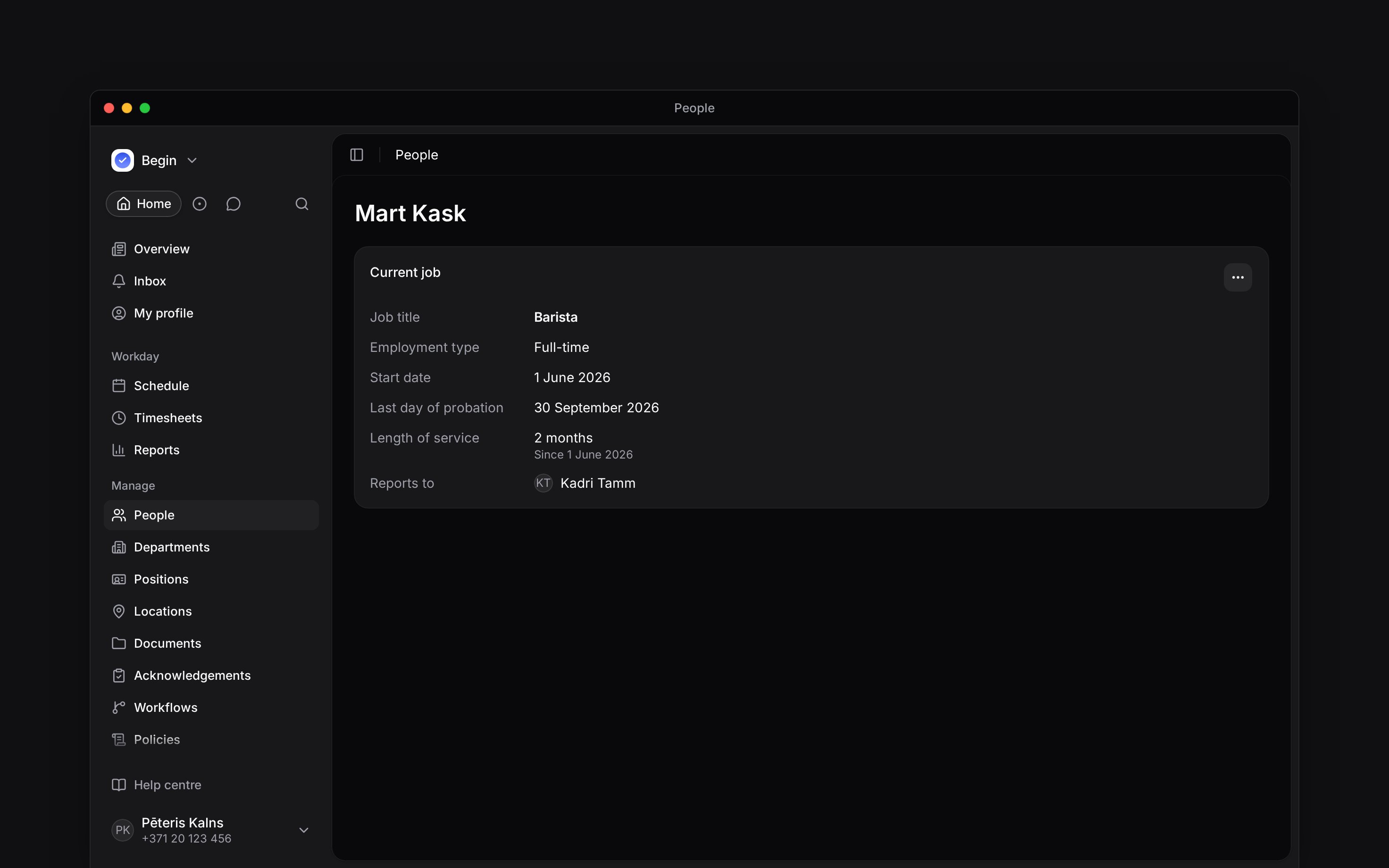Click the Full-time employment type value

pos(561,347)
